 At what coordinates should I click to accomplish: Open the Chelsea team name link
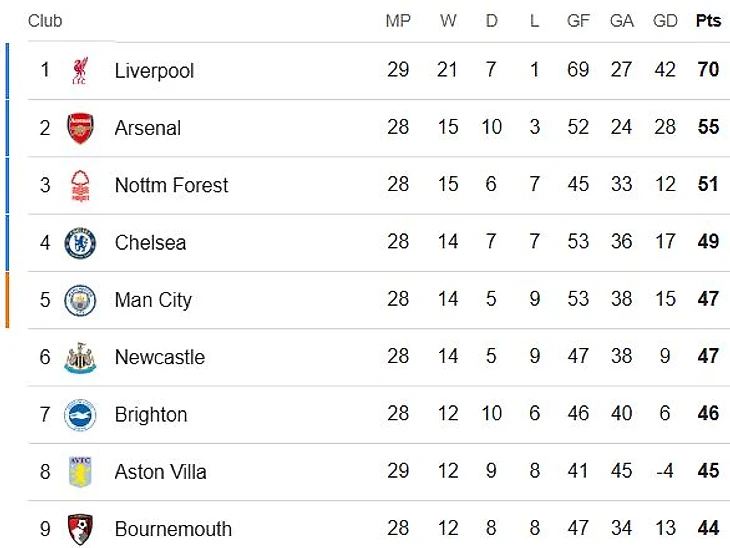[150, 243]
